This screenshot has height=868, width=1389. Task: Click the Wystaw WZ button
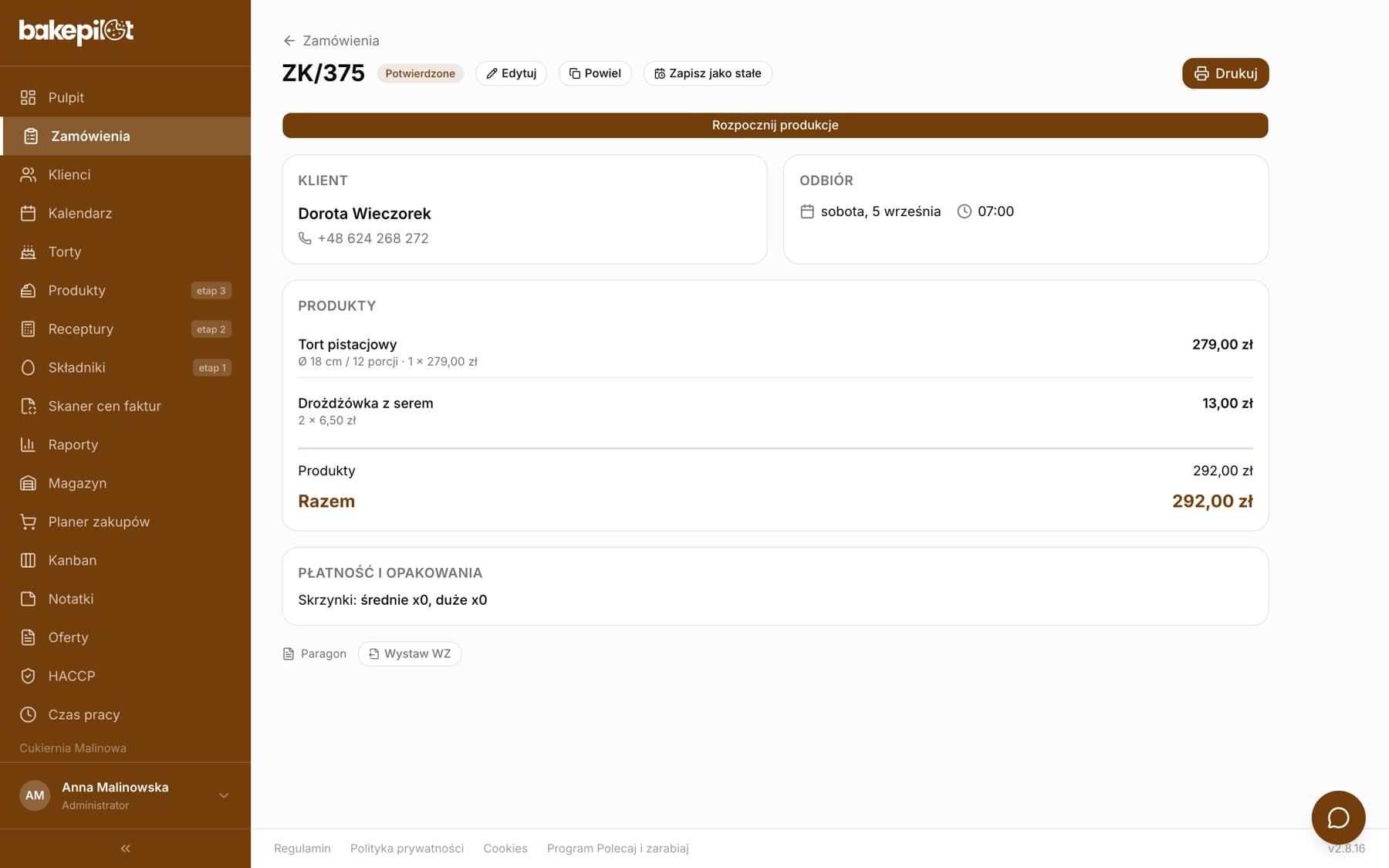pos(410,654)
